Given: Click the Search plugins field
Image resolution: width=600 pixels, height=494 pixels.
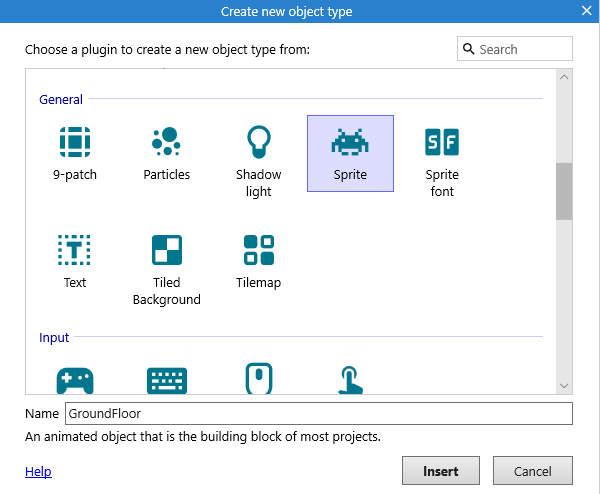Looking at the screenshot, I should coord(524,49).
